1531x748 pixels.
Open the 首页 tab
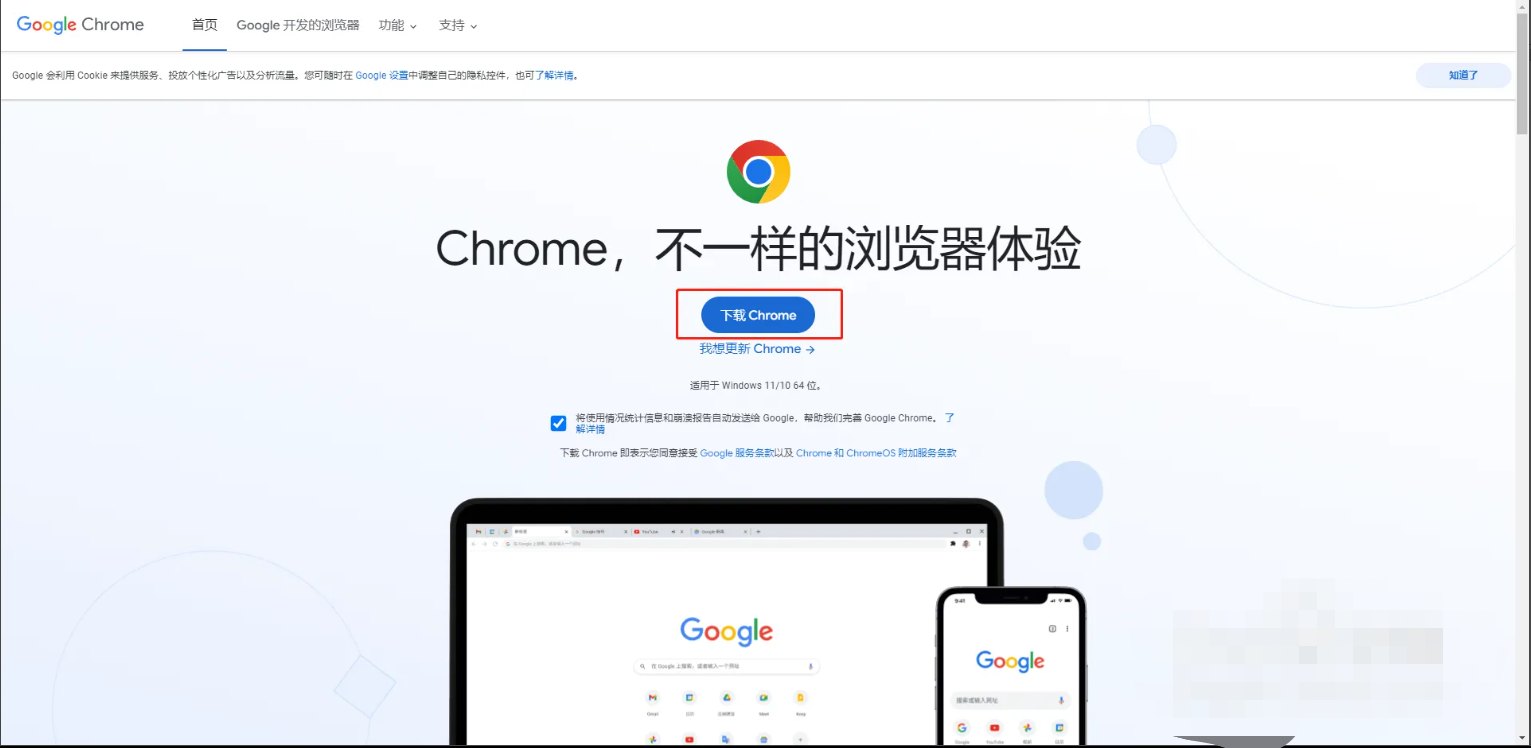204,25
